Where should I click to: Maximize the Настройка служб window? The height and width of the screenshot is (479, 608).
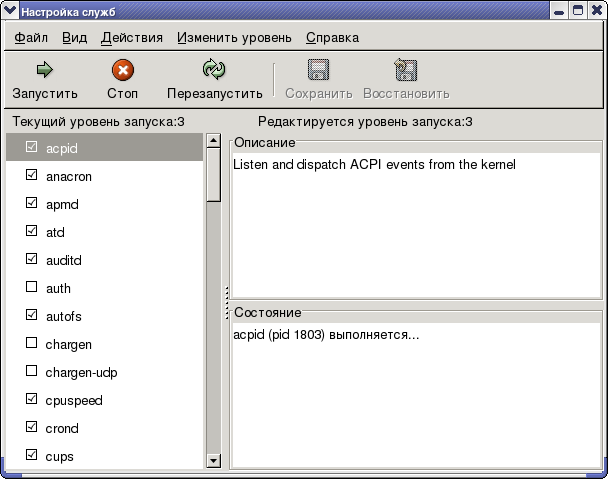pyautogui.click(x=579, y=10)
